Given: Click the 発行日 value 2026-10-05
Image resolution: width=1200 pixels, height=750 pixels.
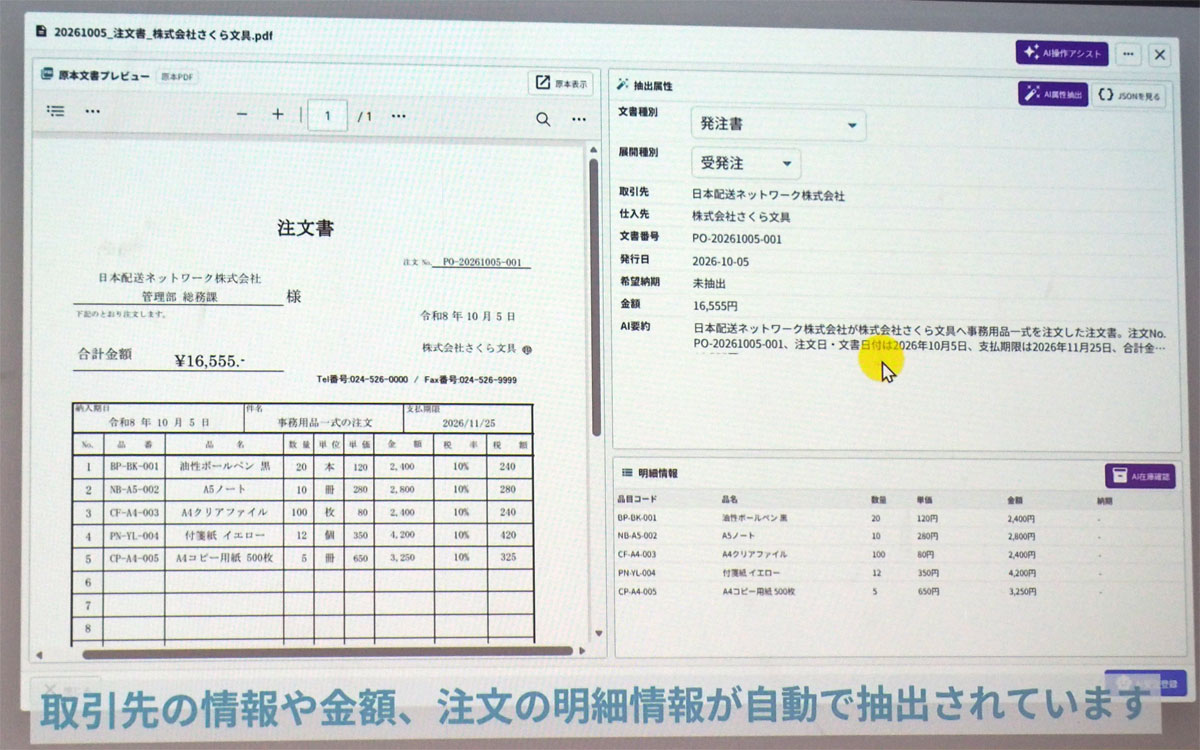Looking at the screenshot, I should pyautogui.click(x=720, y=261).
